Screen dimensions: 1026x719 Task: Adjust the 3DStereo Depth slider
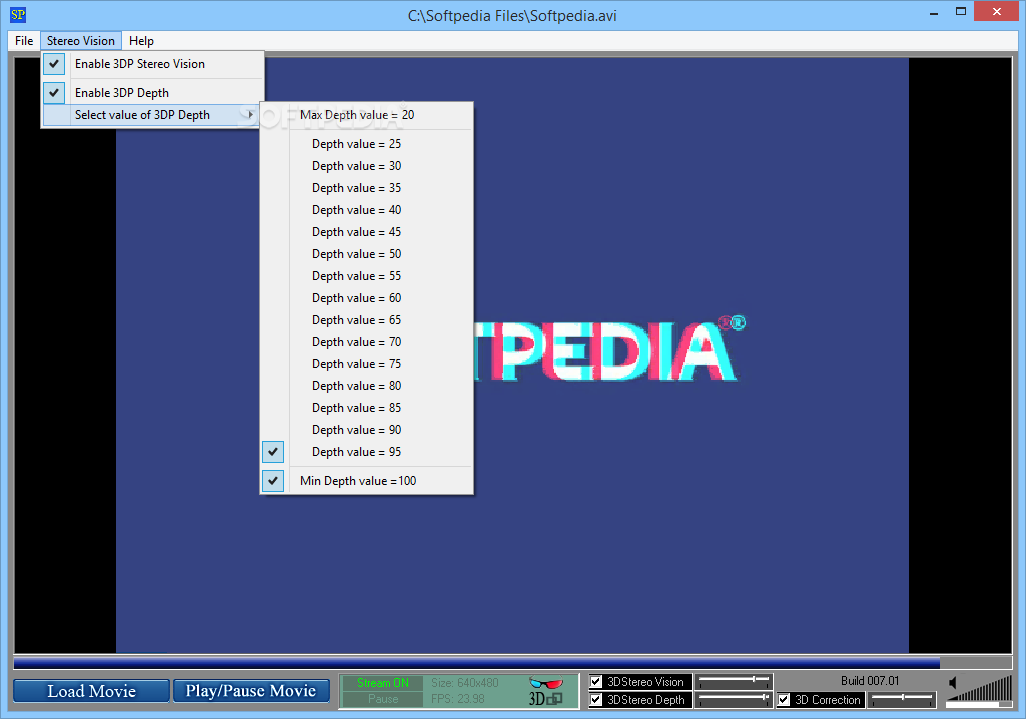click(x=734, y=699)
